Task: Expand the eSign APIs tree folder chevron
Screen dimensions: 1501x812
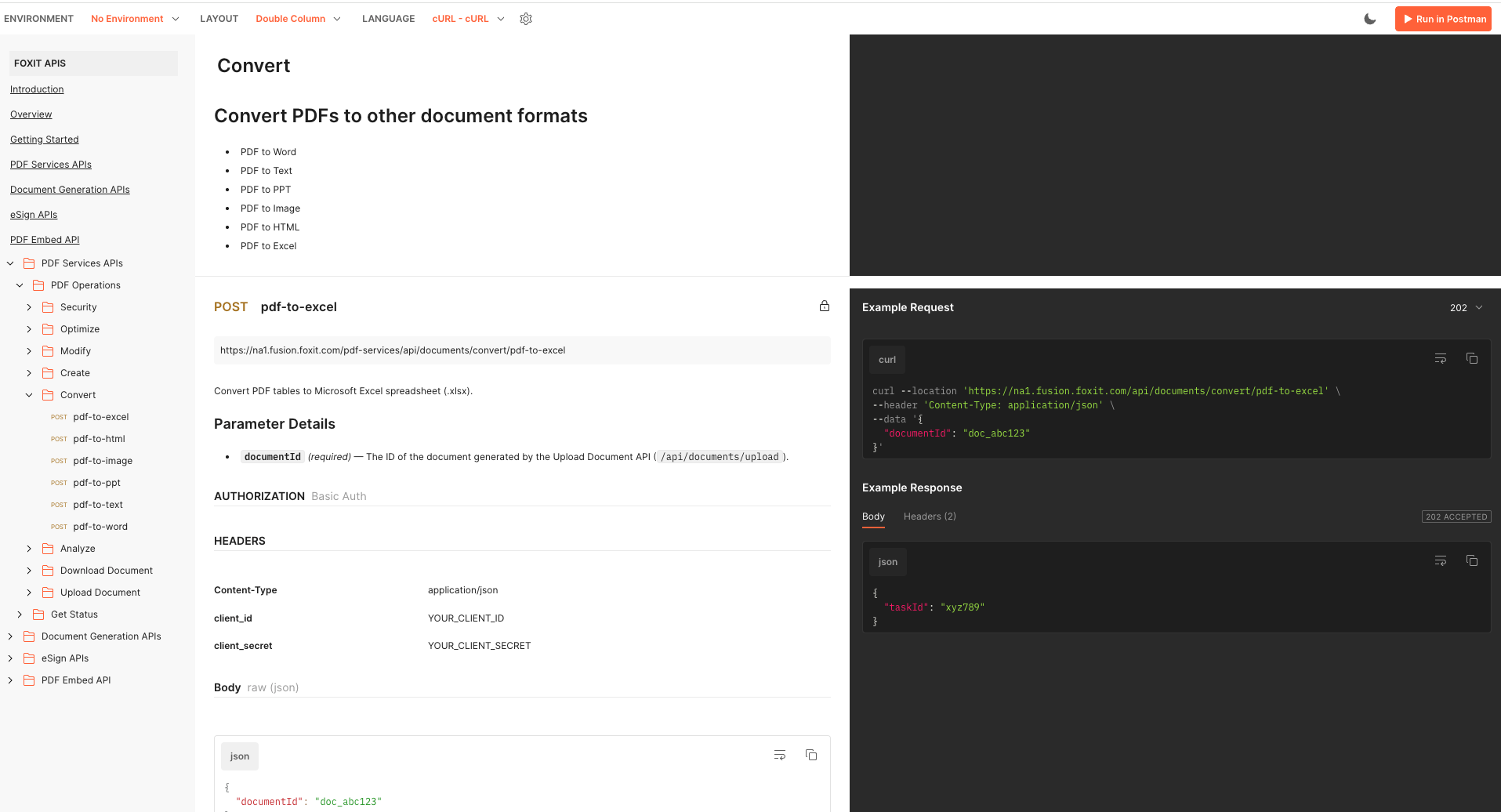Action: coord(10,658)
